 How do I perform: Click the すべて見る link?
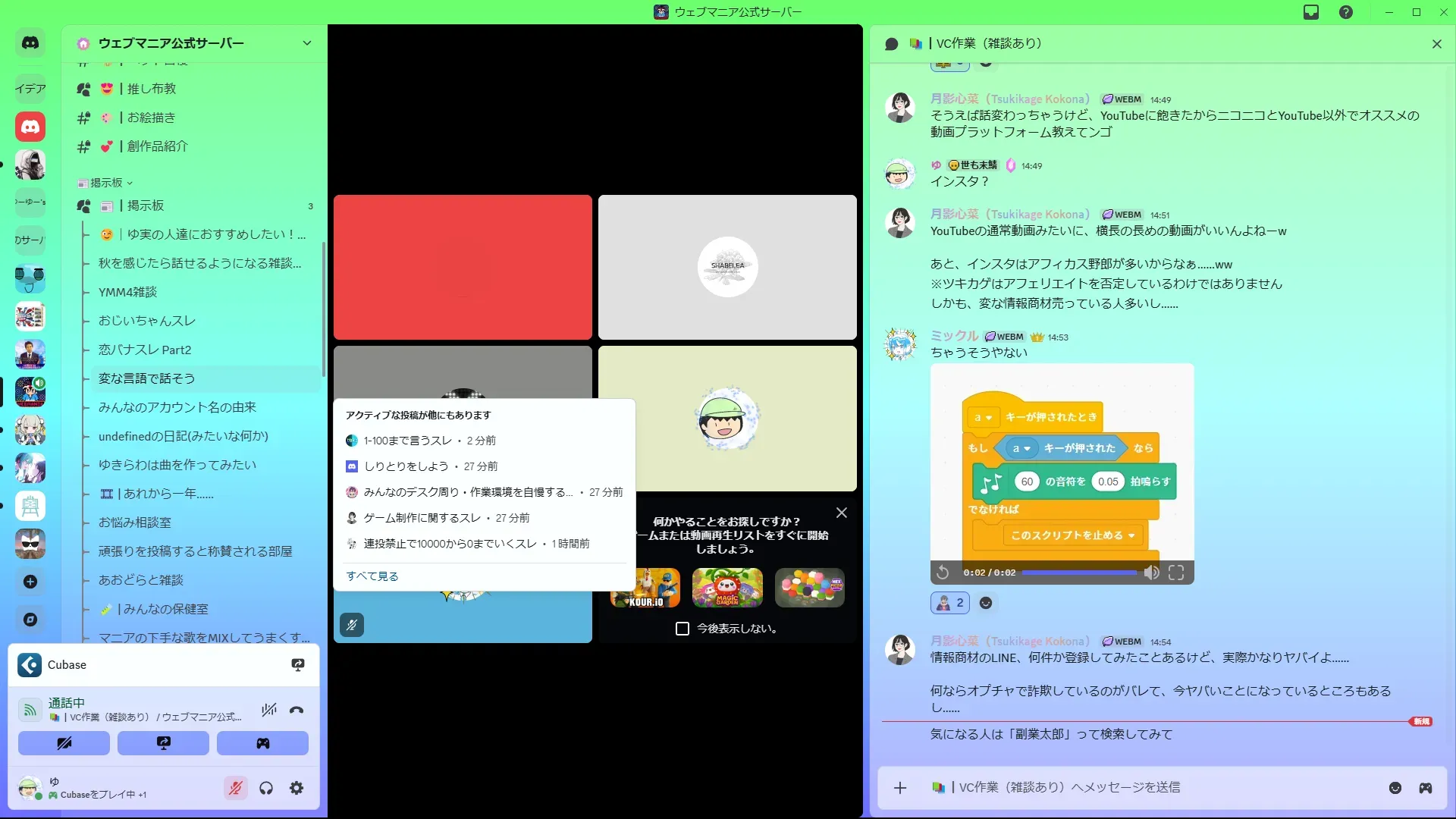click(372, 576)
